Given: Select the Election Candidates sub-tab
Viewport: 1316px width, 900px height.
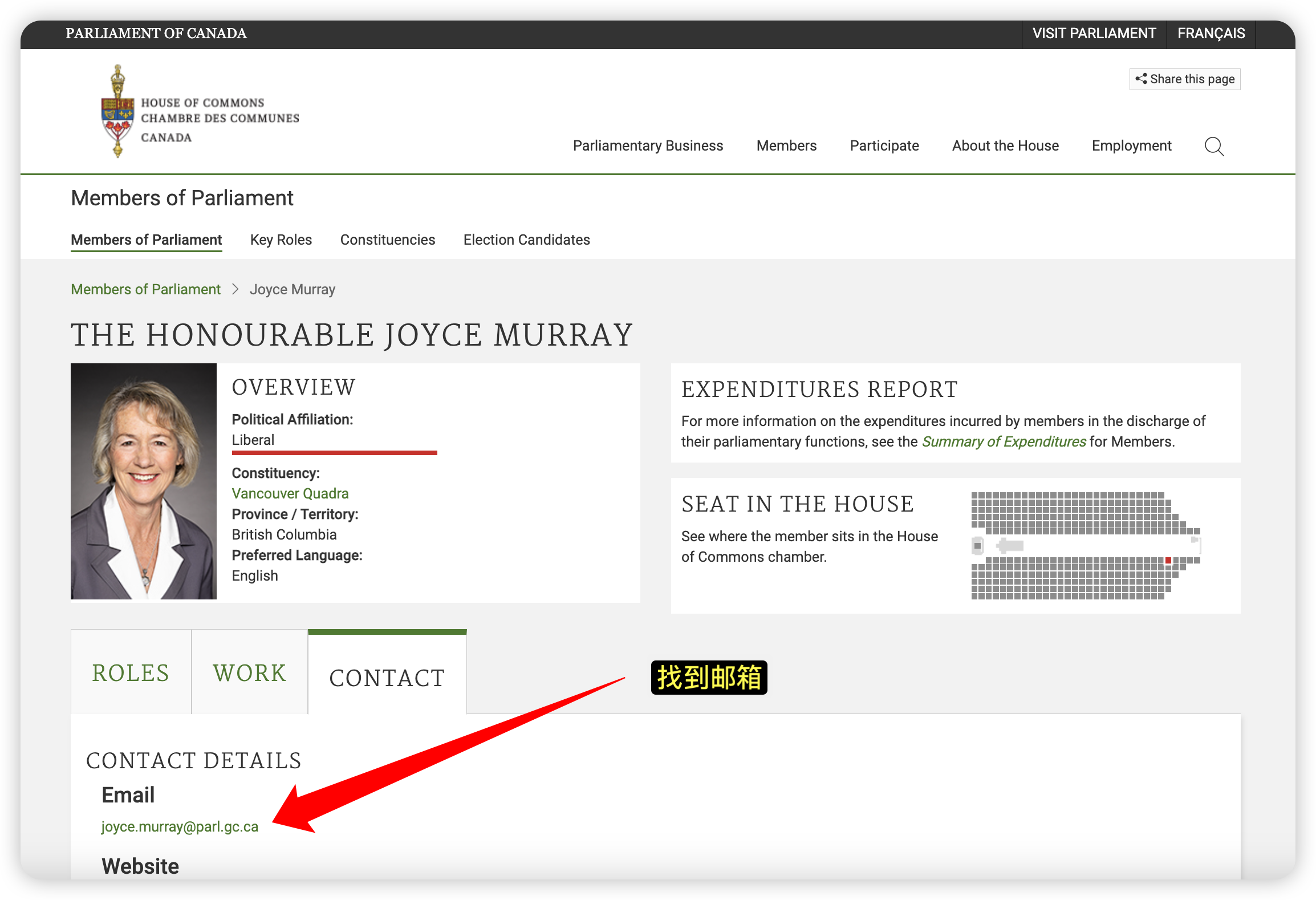Looking at the screenshot, I should tap(527, 240).
